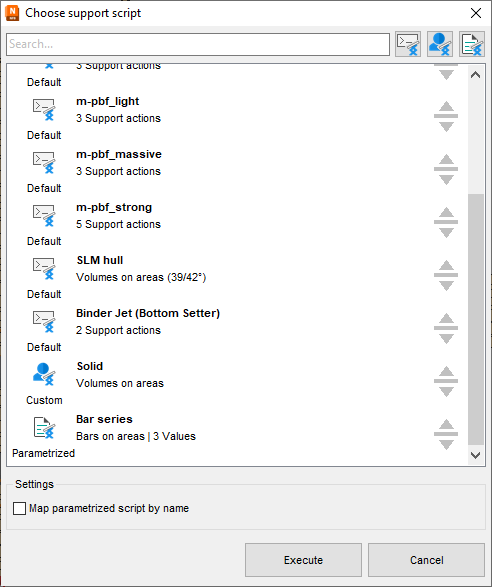492x587 pixels.
Task: Toggle the custom scripts filter icon
Action: click(440, 44)
